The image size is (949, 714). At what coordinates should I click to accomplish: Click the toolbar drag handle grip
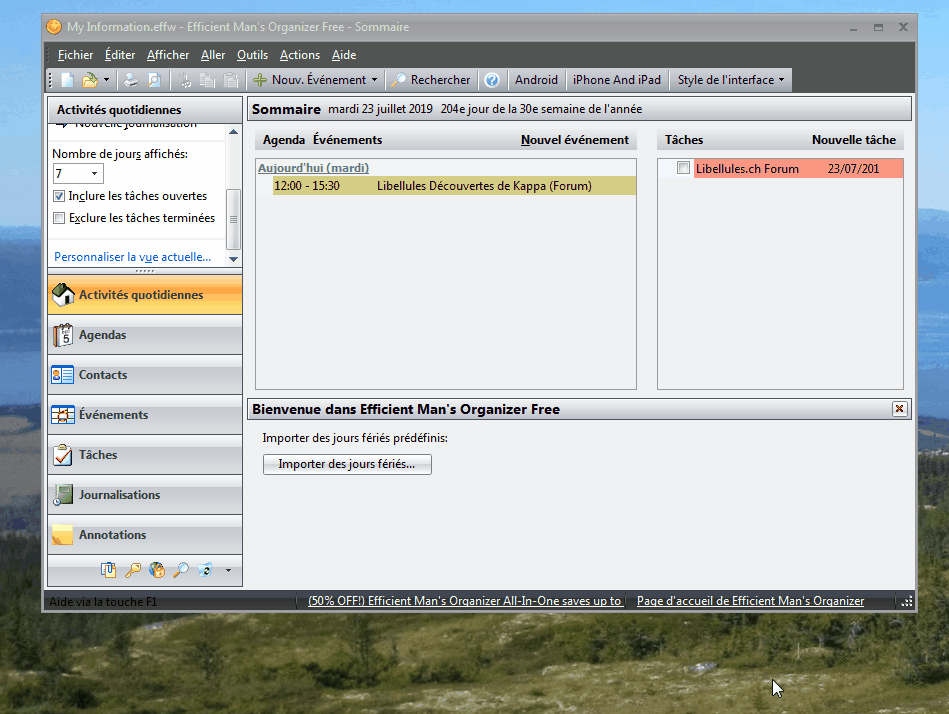51,80
